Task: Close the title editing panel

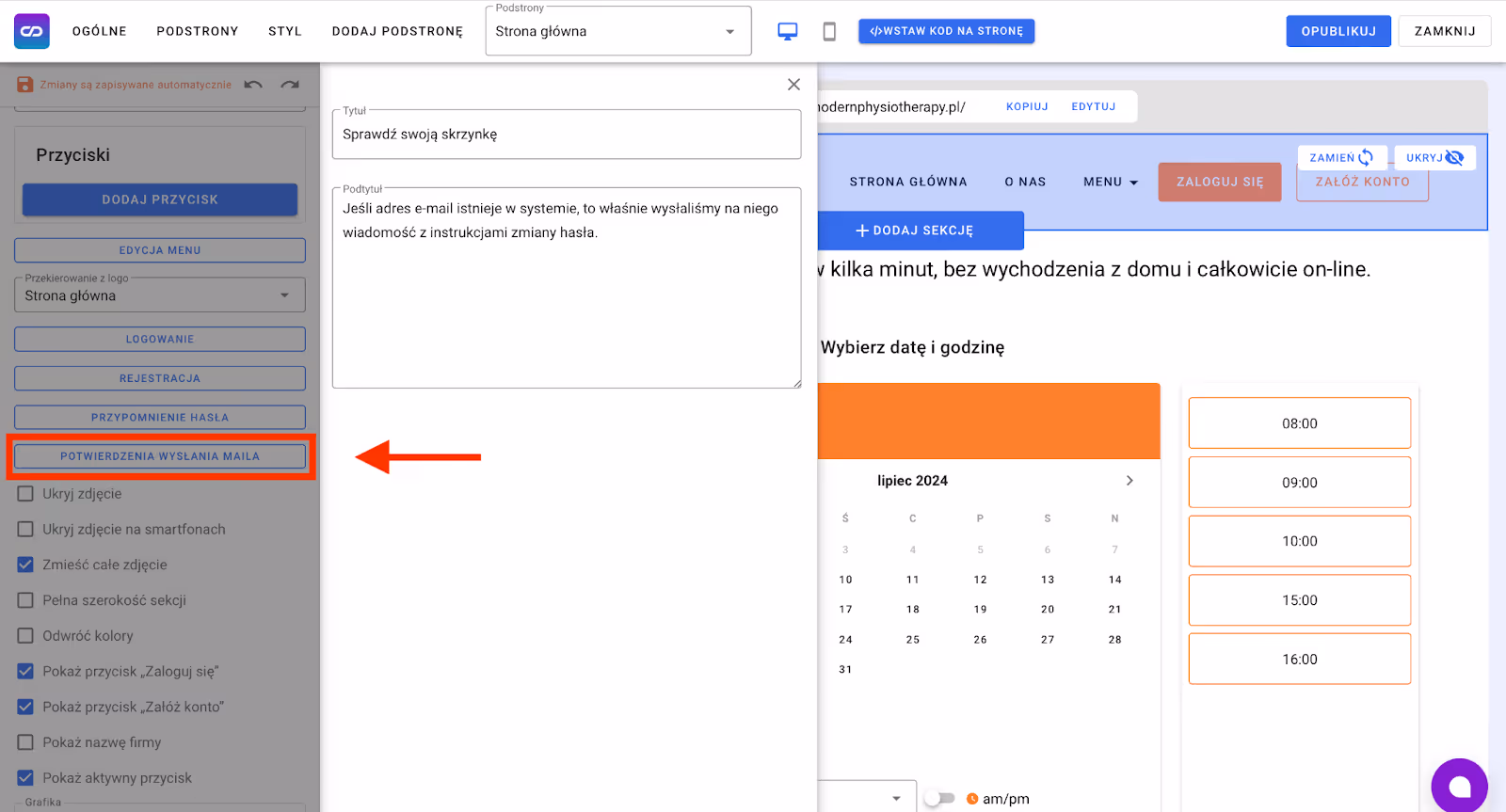Action: [x=793, y=85]
